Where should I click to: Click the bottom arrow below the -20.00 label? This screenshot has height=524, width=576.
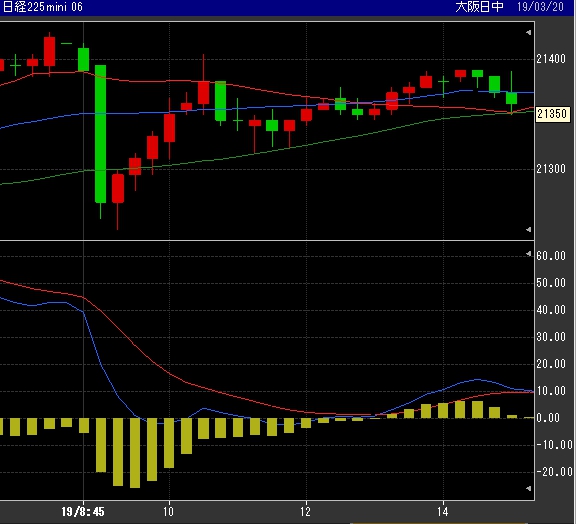click(528, 488)
